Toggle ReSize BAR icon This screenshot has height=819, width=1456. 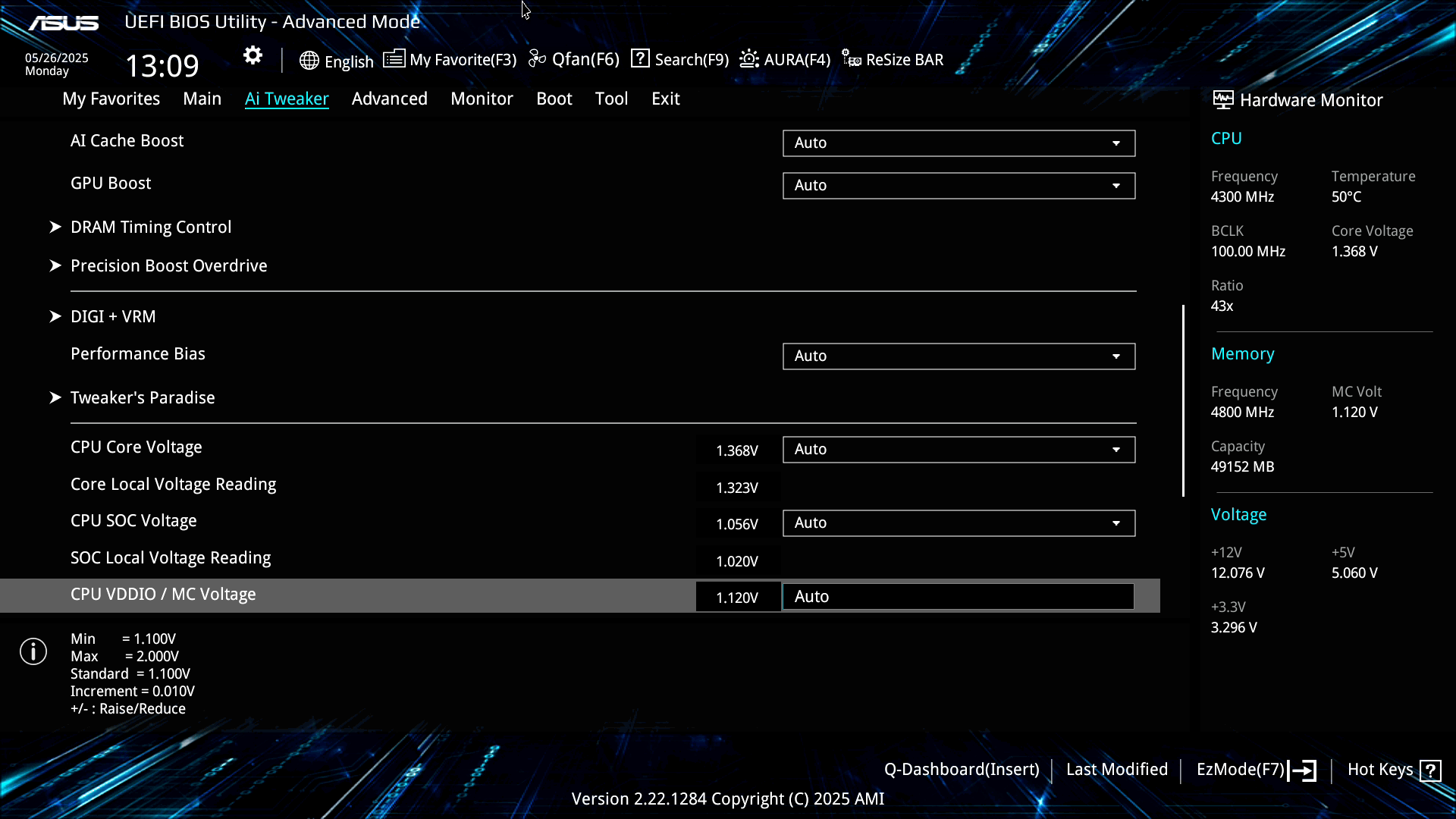coord(852,59)
